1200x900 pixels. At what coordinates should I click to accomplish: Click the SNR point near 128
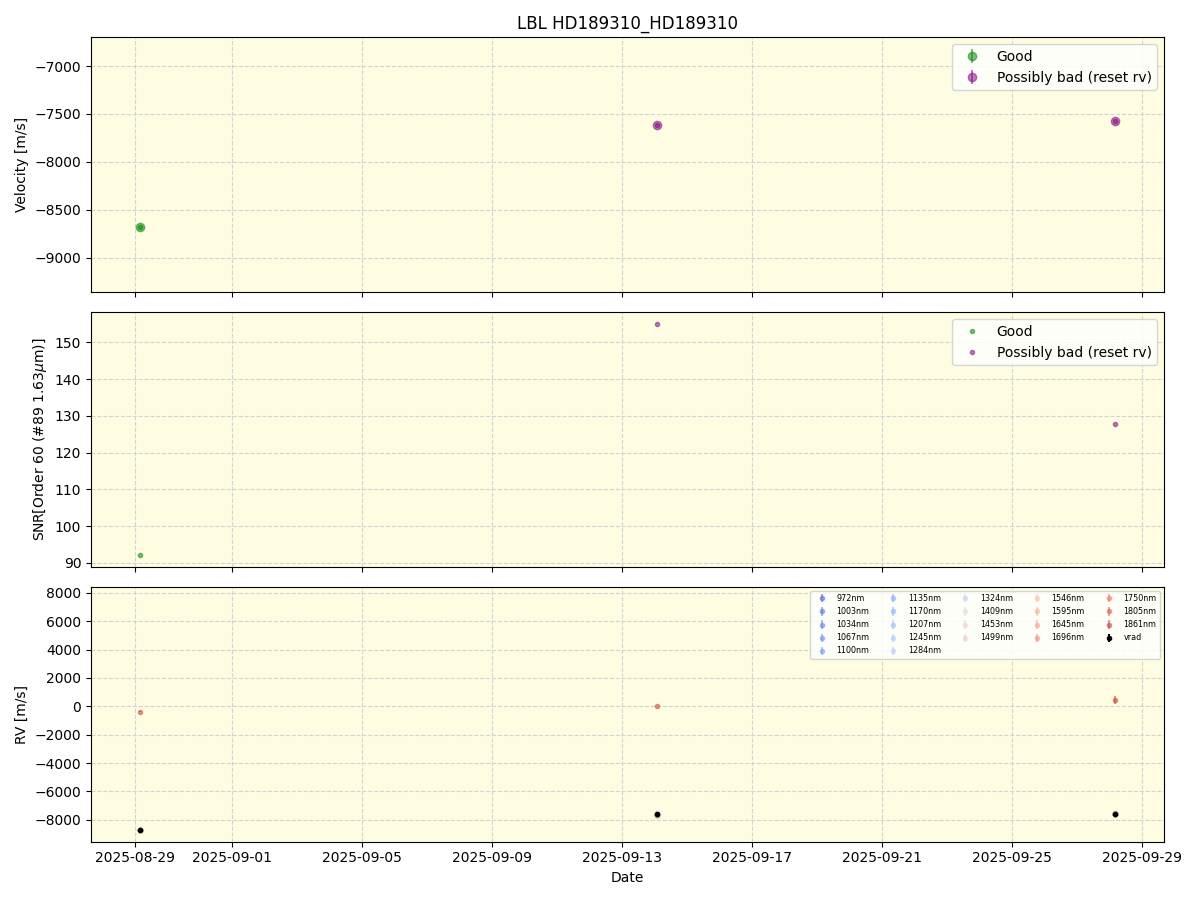(1115, 424)
